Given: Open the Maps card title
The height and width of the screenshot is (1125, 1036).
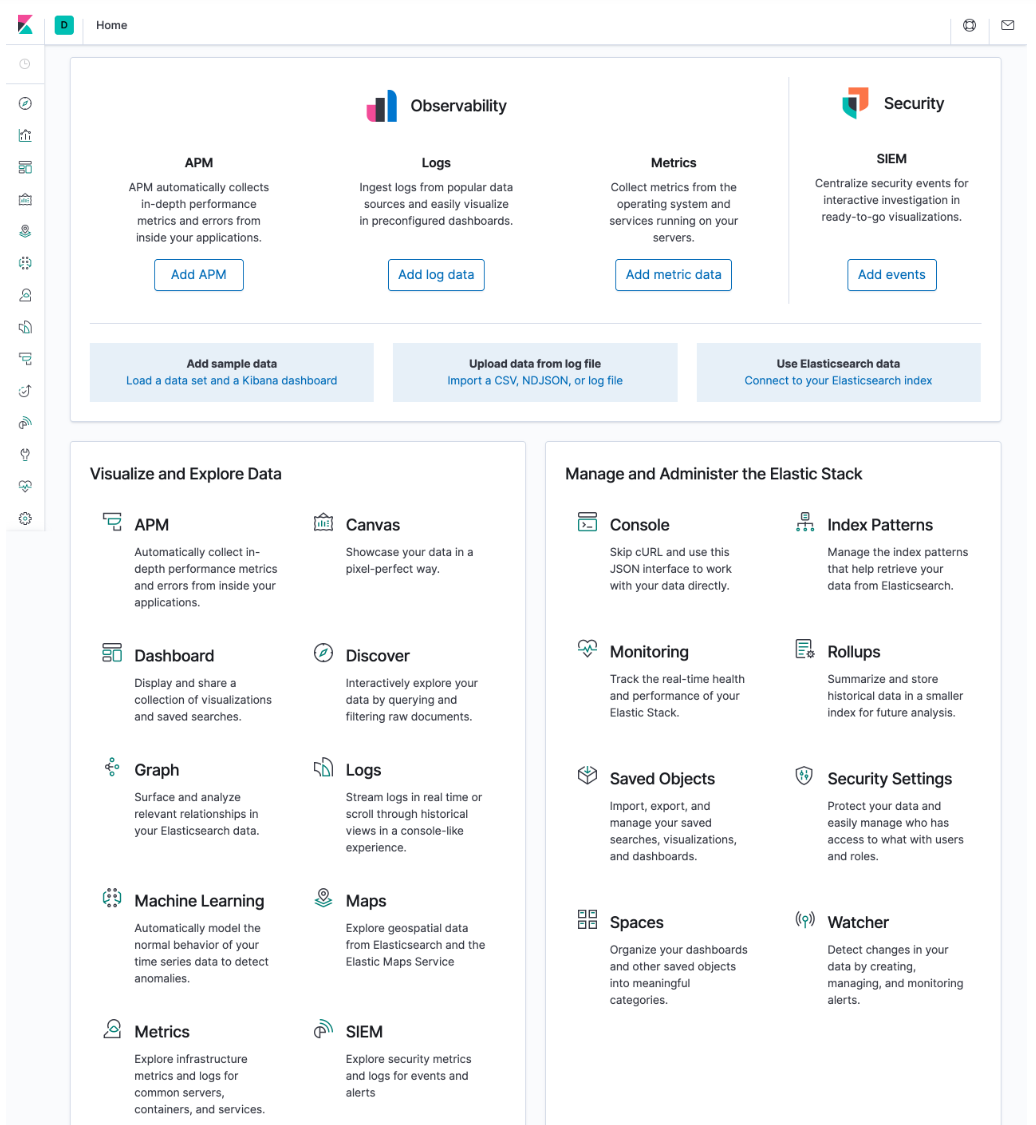Looking at the screenshot, I should [x=366, y=900].
